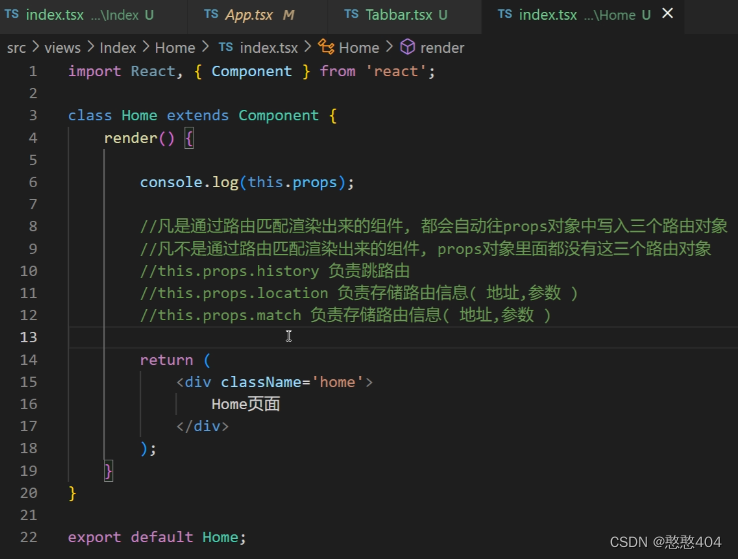738x559 pixels.
Task: Click the views breadcrumb segment
Action: pyautogui.click(x=62, y=48)
